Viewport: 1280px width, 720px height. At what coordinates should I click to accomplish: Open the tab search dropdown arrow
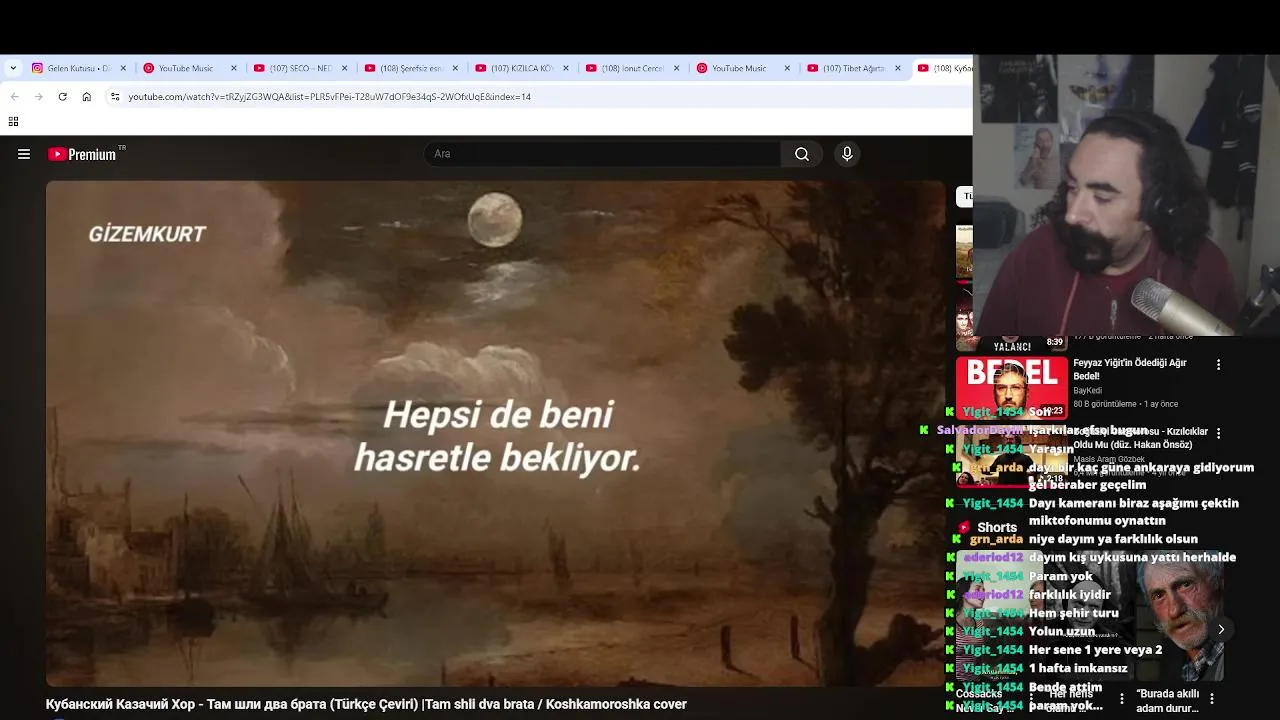[13, 68]
